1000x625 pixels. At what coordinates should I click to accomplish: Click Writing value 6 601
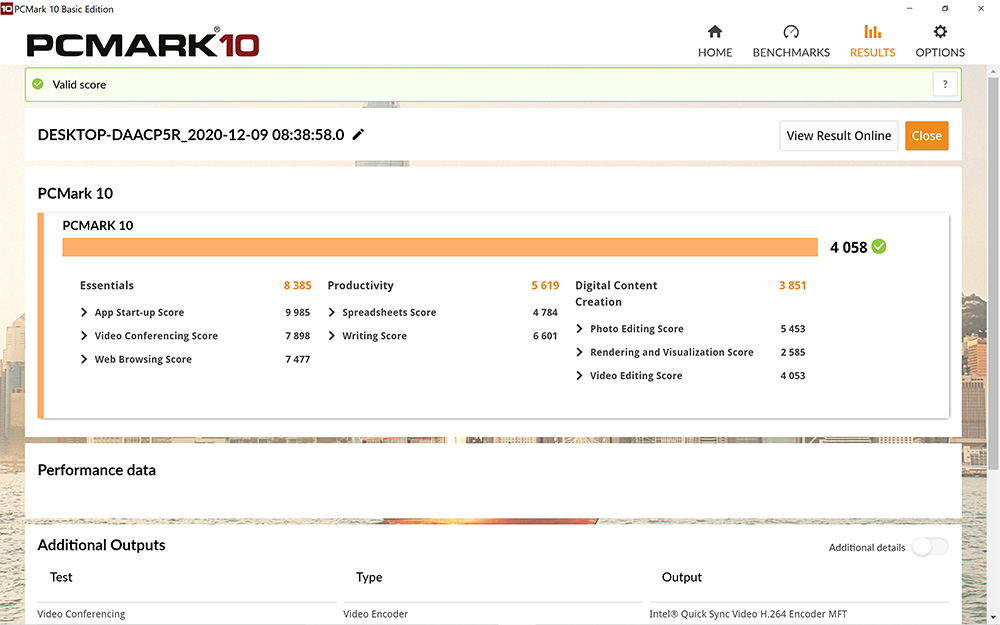pos(545,336)
